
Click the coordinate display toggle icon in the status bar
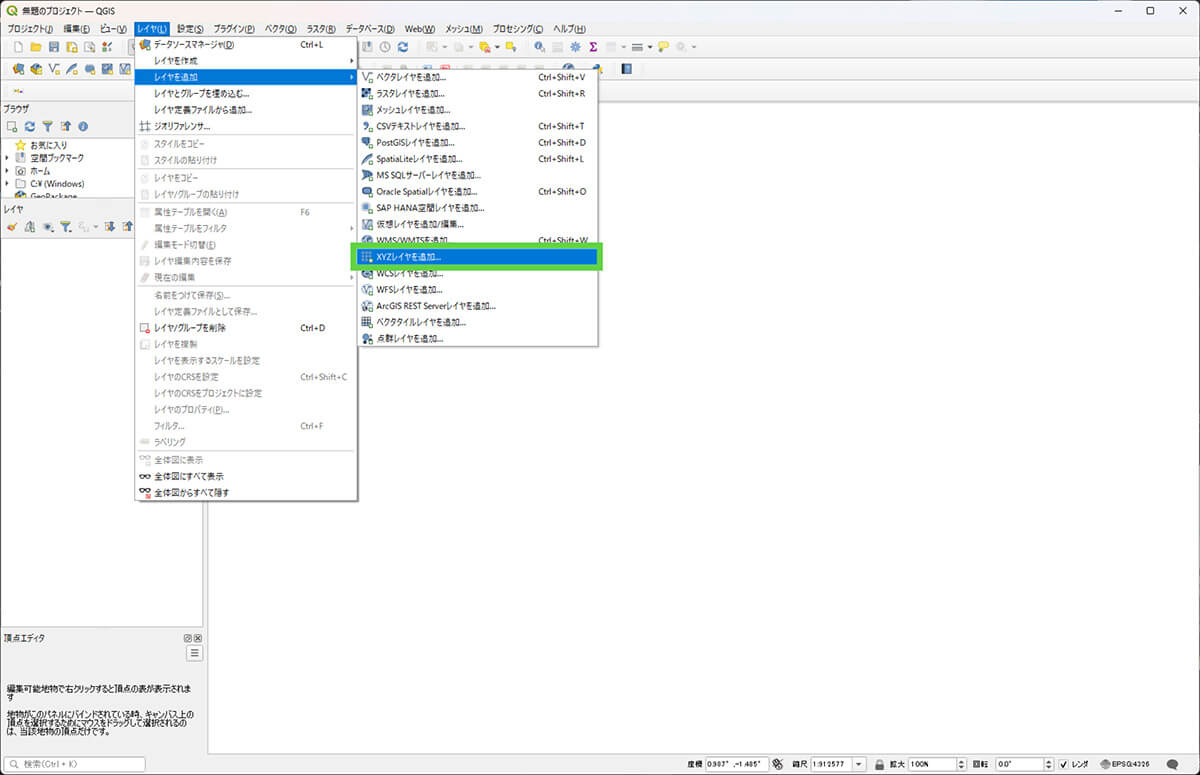pos(777,764)
